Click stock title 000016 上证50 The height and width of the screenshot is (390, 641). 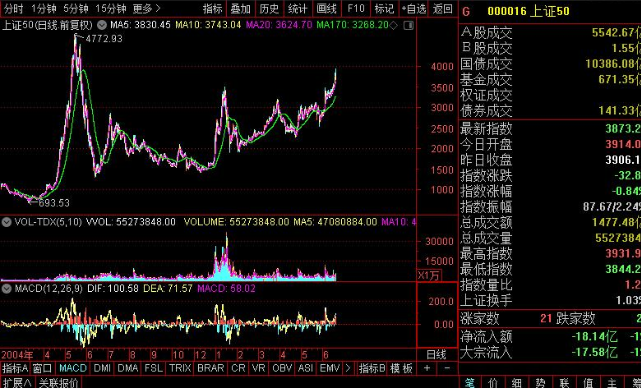click(528, 11)
